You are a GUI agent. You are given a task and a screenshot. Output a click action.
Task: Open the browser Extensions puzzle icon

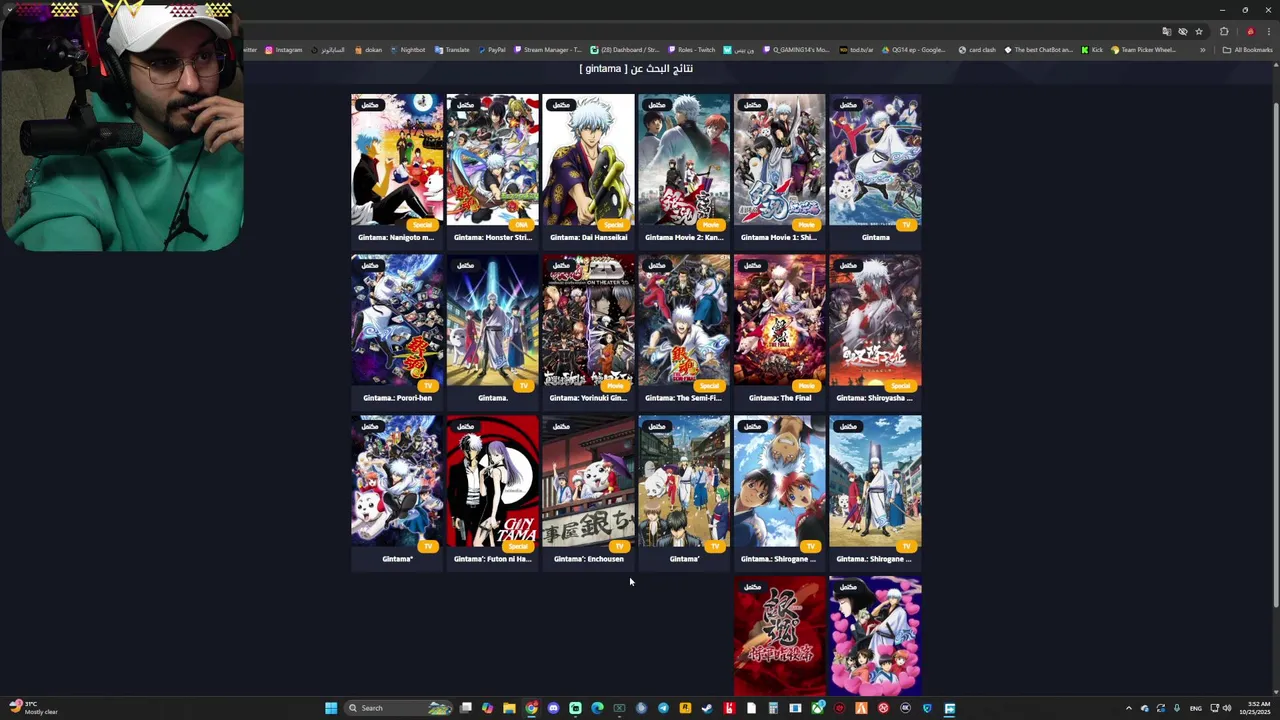point(1224,31)
